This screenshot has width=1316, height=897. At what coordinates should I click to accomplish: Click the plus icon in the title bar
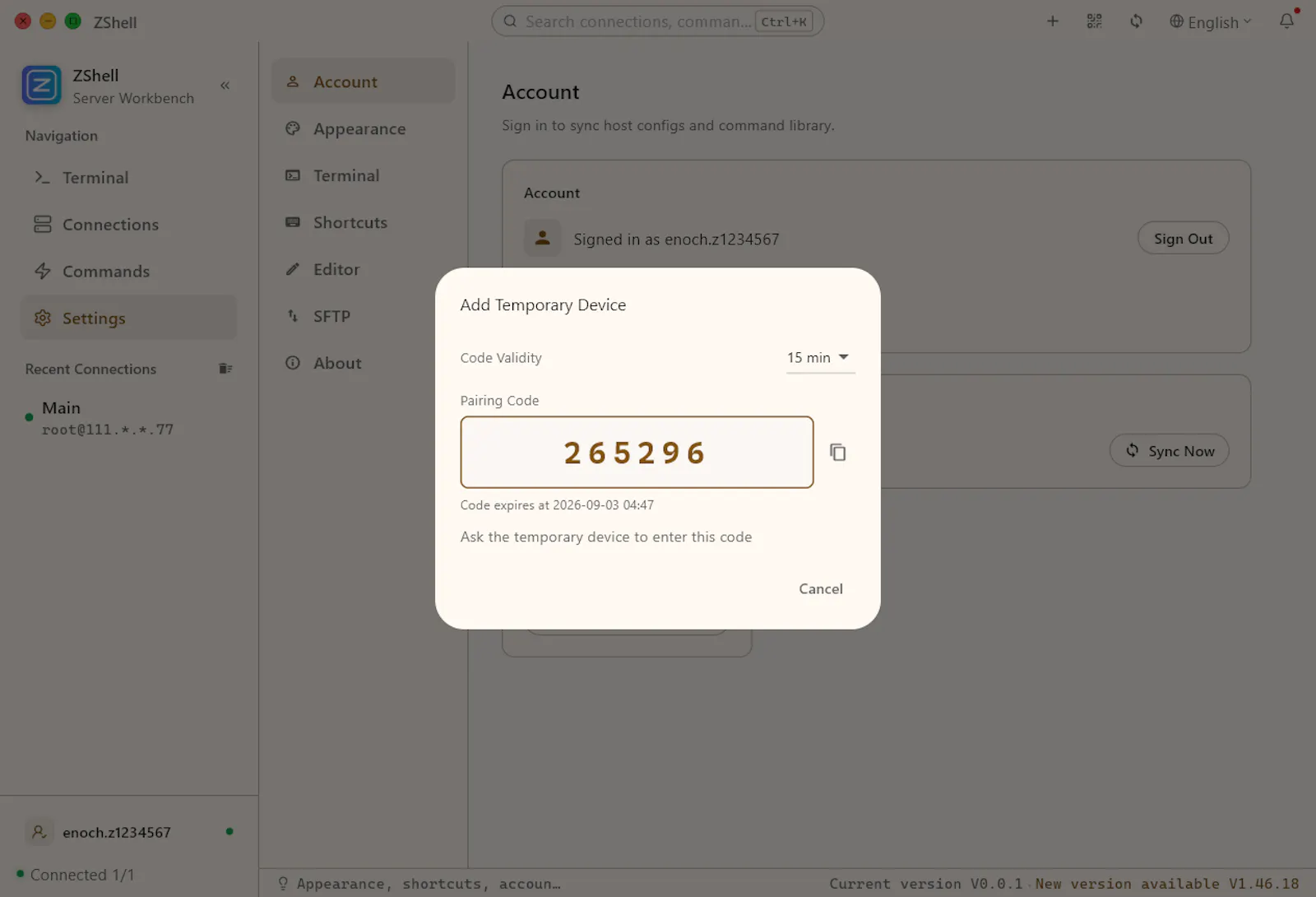click(1053, 21)
